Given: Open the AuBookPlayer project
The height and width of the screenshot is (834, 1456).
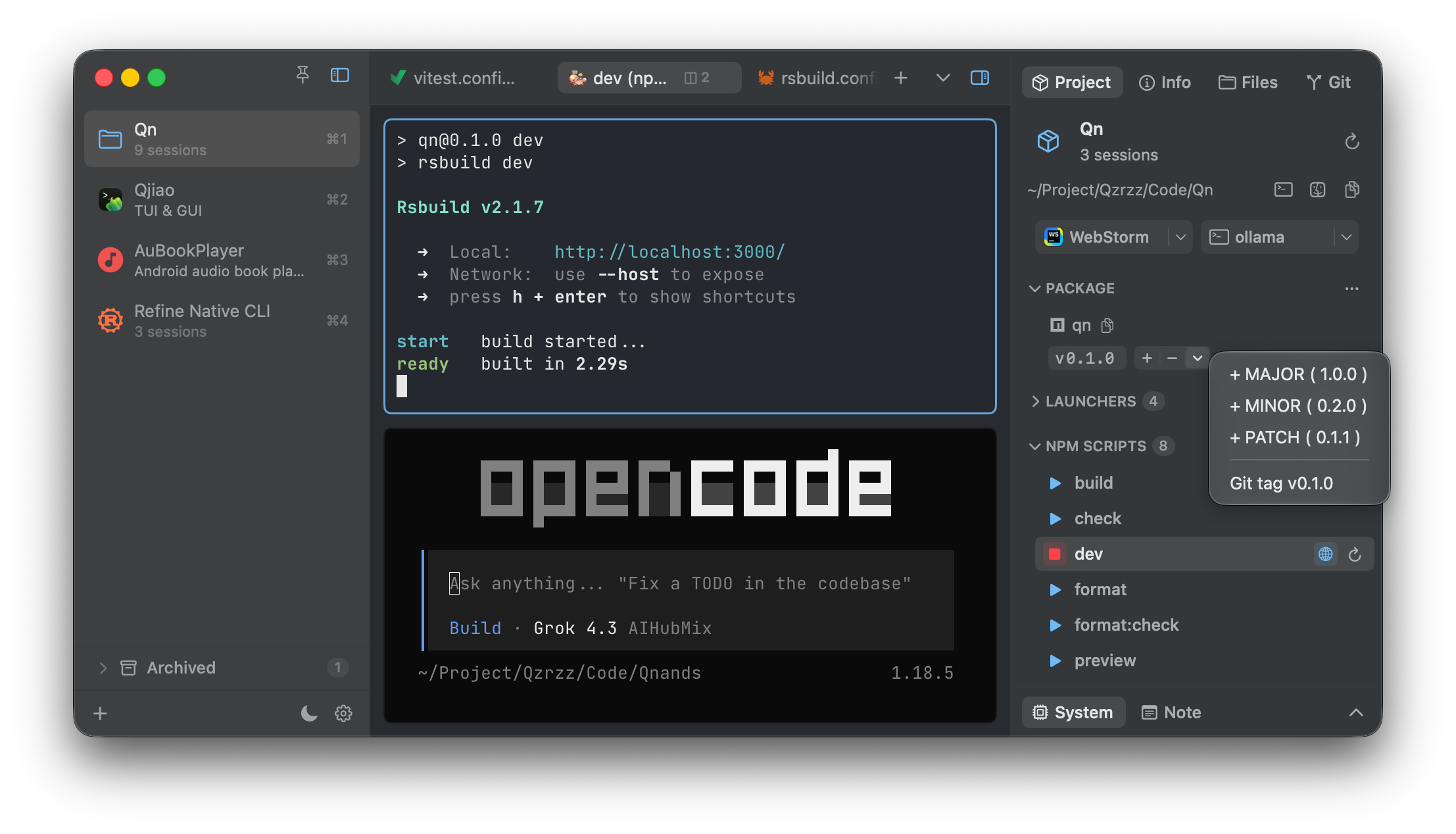Looking at the screenshot, I should pyautogui.click(x=222, y=260).
